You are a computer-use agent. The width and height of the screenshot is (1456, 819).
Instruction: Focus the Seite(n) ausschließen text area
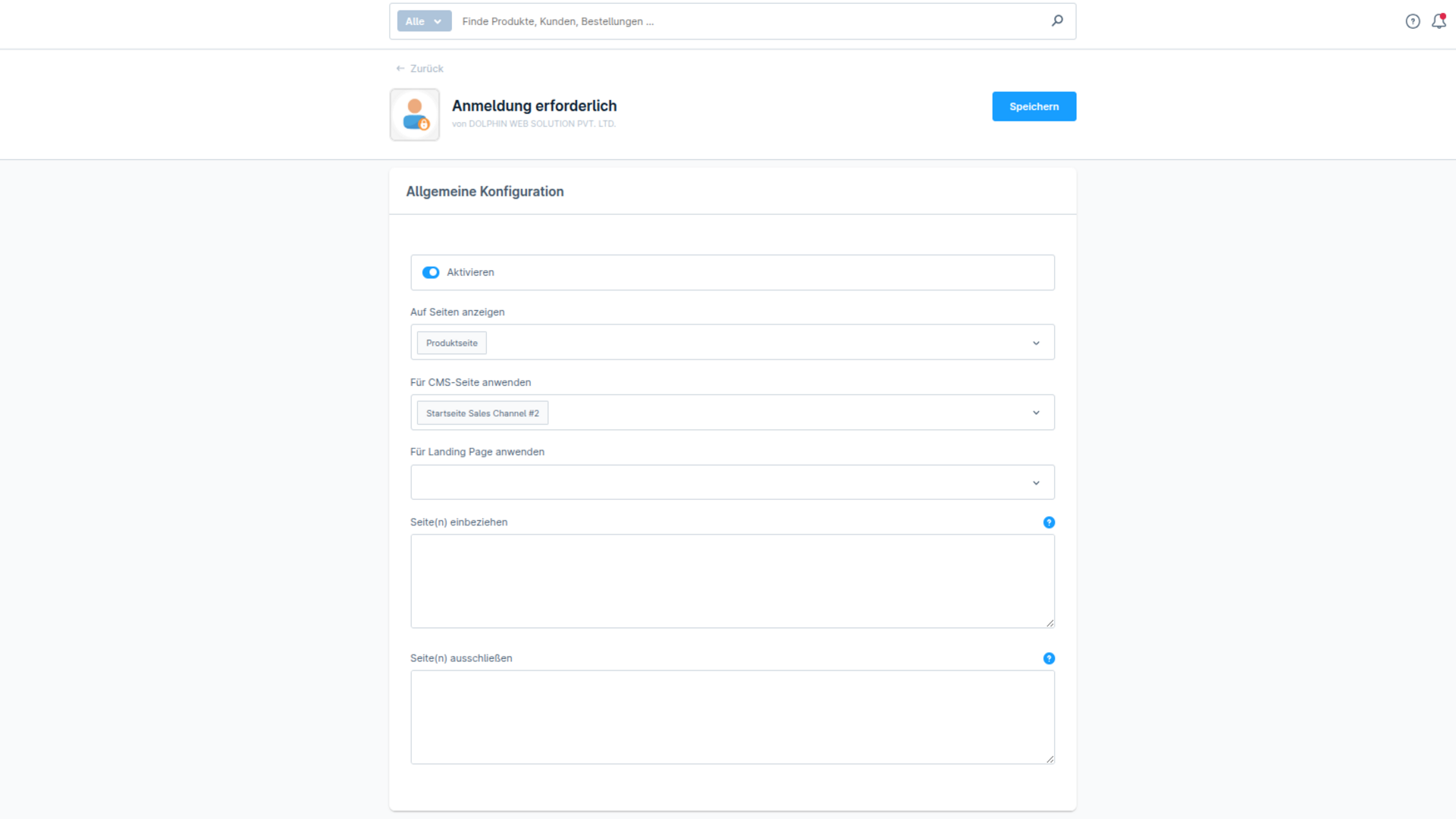733,717
